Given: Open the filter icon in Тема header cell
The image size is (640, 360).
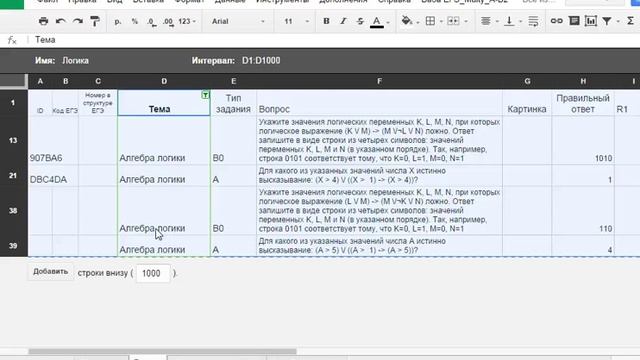Looking at the screenshot, I should tap(205, 95).
